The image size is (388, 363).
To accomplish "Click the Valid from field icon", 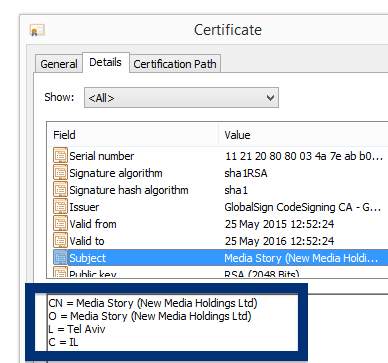I will tap(60, 224).
